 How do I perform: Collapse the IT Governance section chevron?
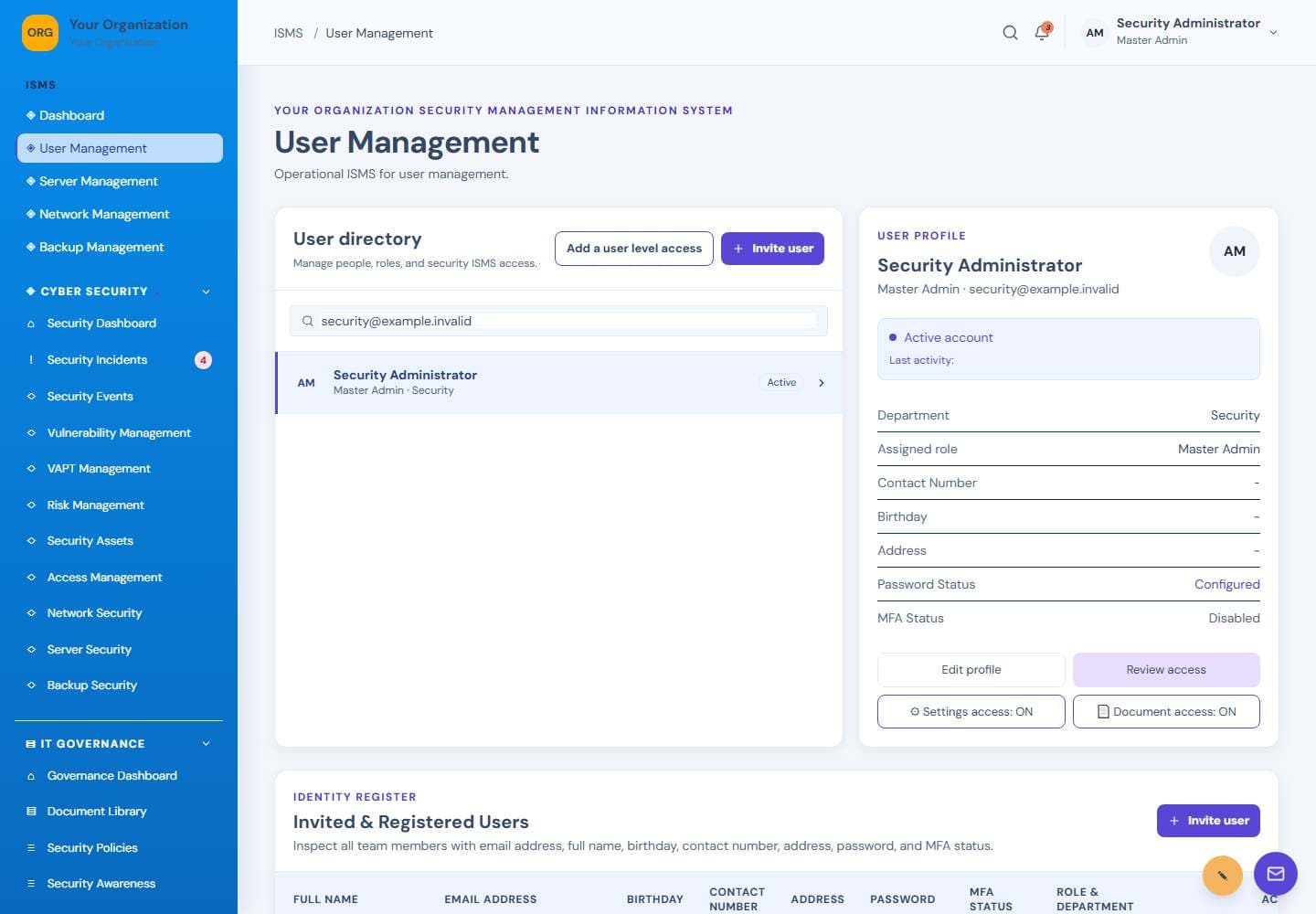[206, 744]
